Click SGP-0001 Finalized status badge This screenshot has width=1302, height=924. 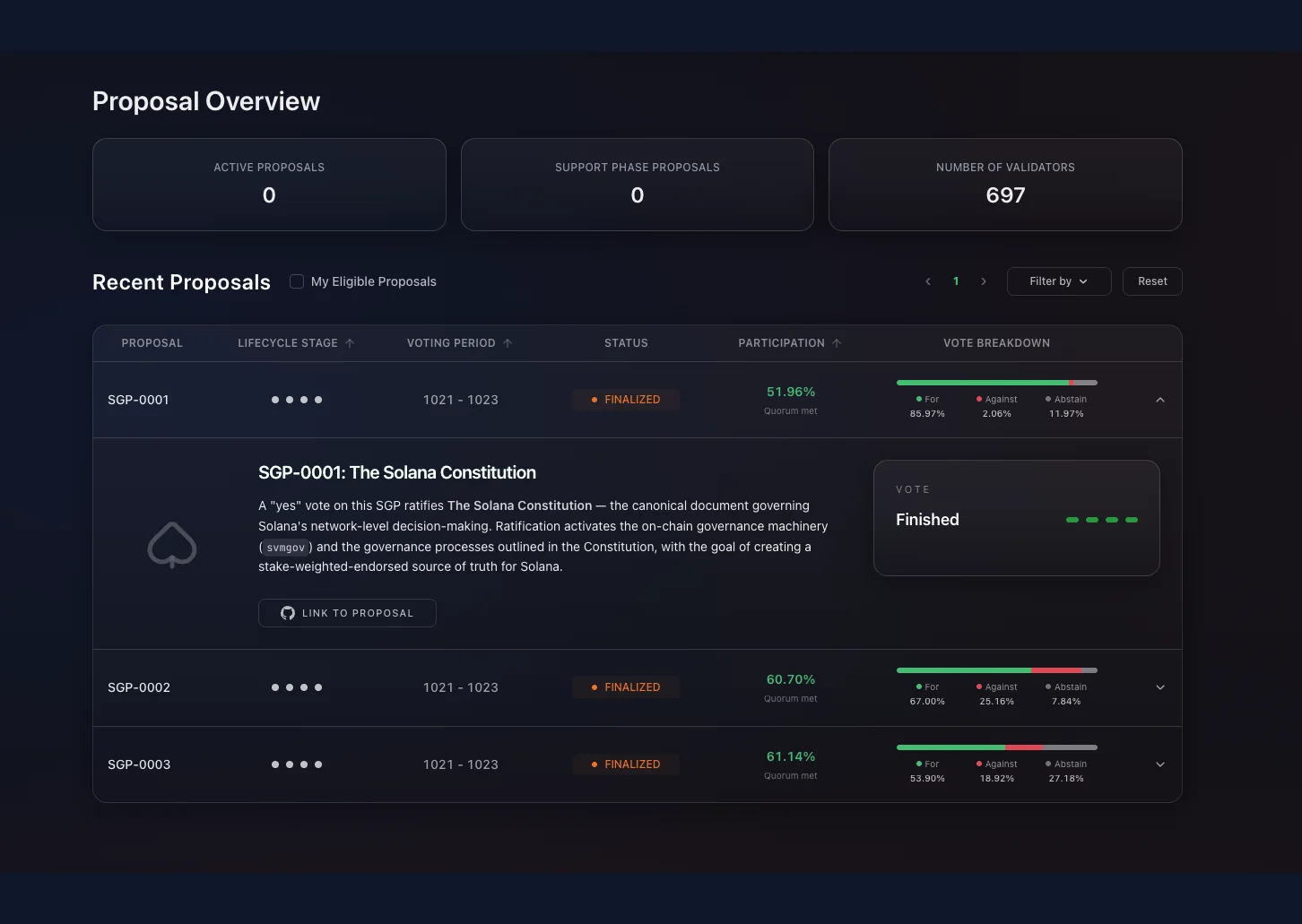pos(626,400)
